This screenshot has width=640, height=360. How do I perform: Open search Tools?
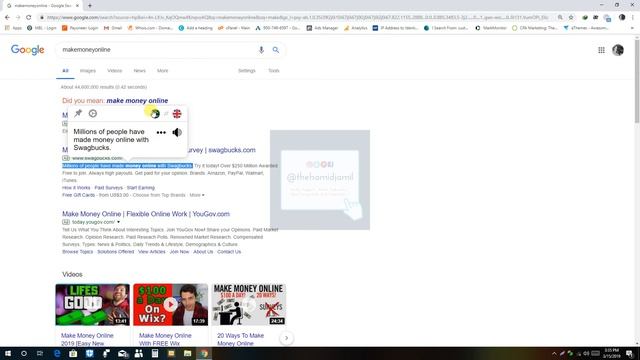point(274,71)
